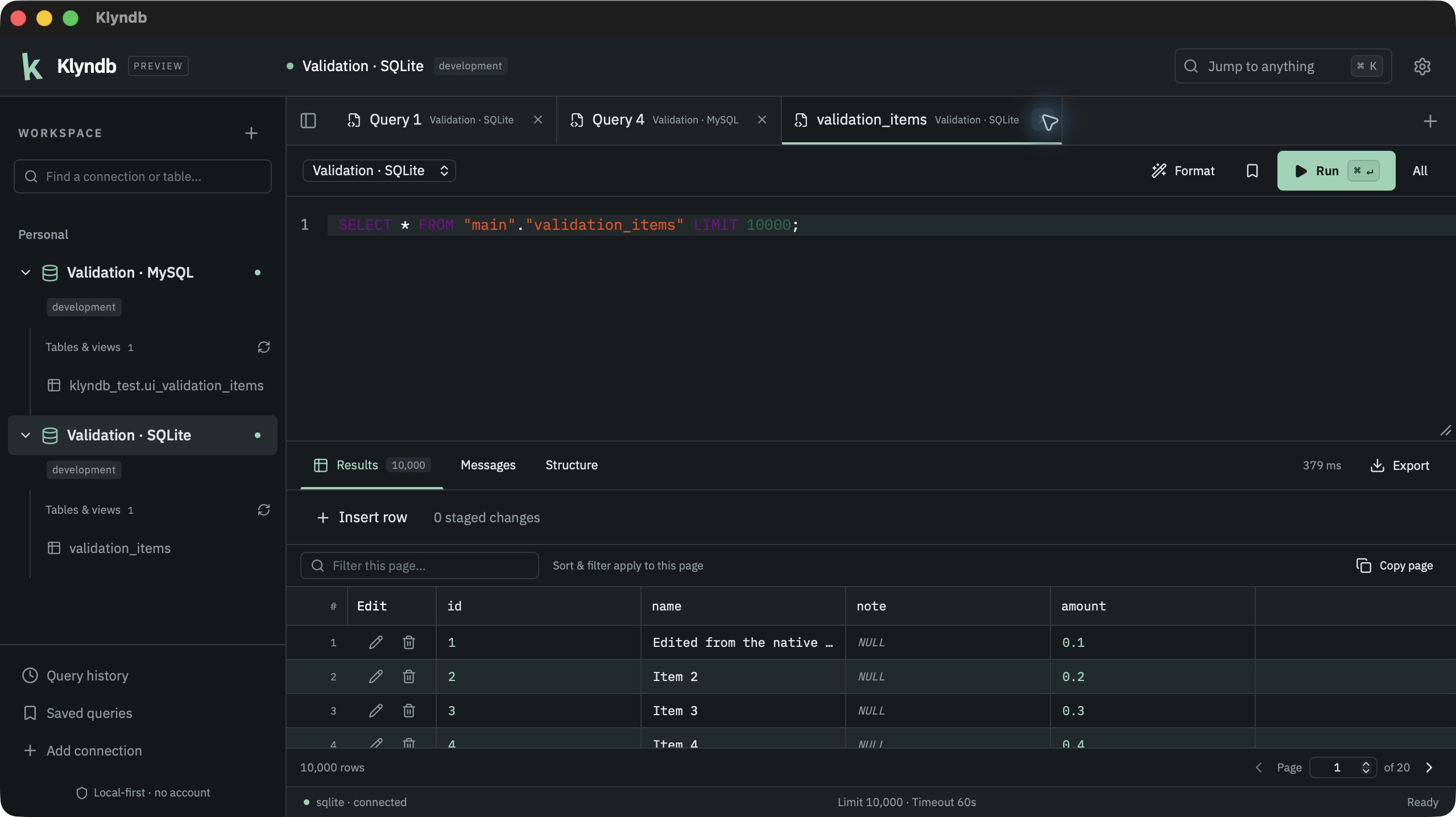
Task: Open the validation_items table in sidebar
Action: coord(109,548)
